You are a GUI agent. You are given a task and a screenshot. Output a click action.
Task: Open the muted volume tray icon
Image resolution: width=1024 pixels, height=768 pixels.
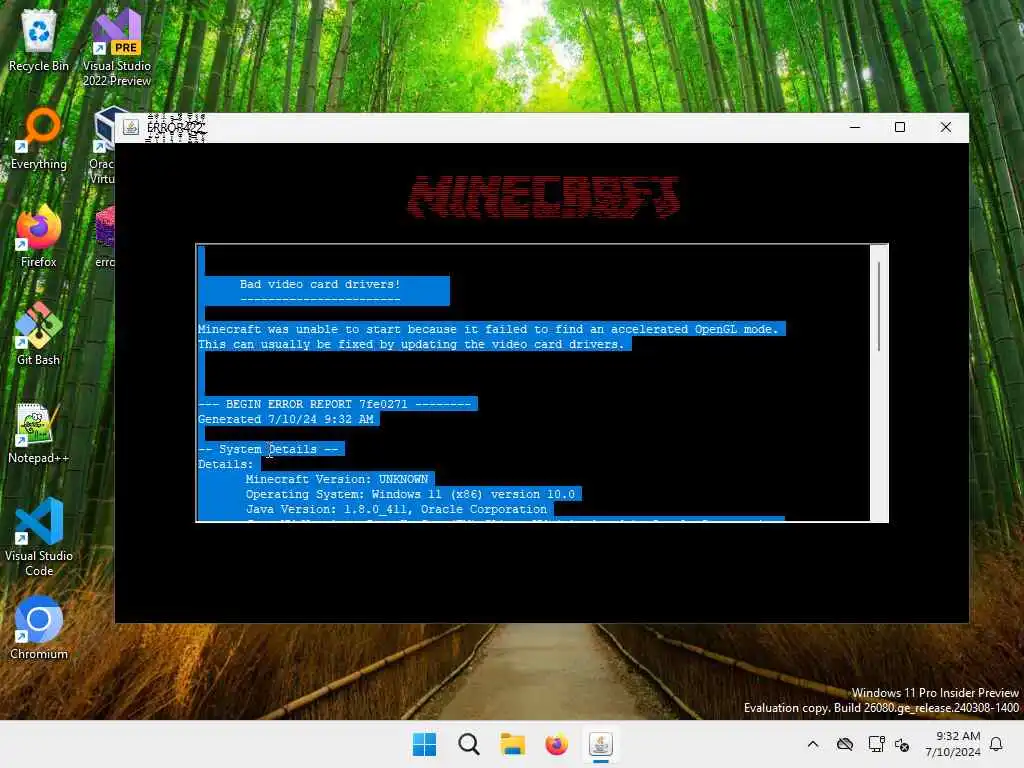(x=902, y=744)
